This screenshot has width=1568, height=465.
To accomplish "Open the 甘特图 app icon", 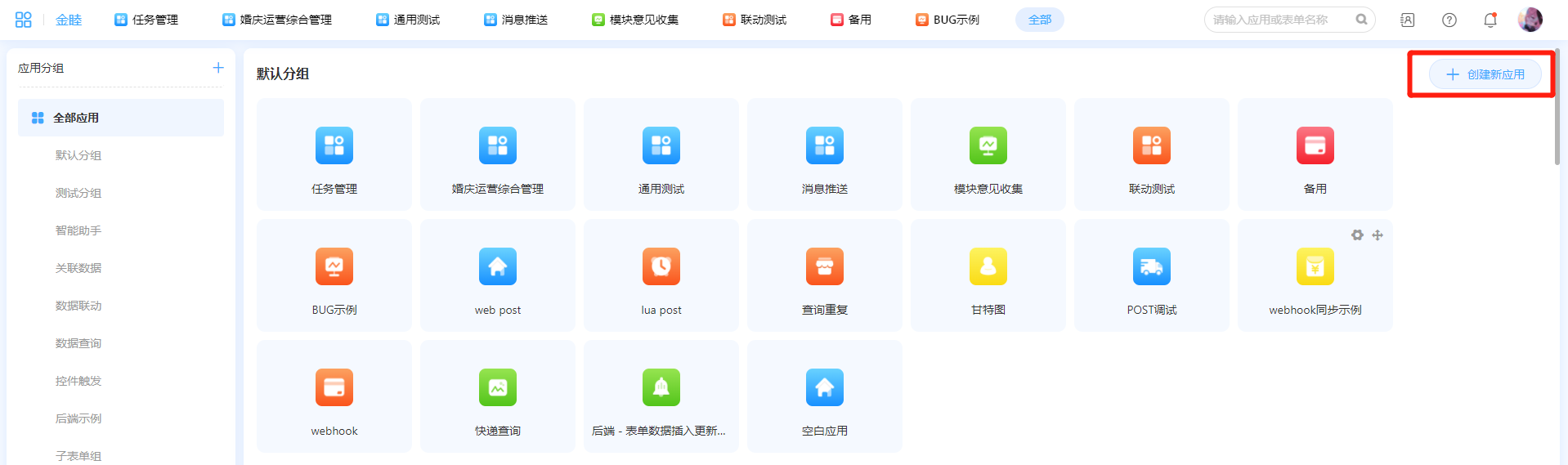I will coord(988,267).
